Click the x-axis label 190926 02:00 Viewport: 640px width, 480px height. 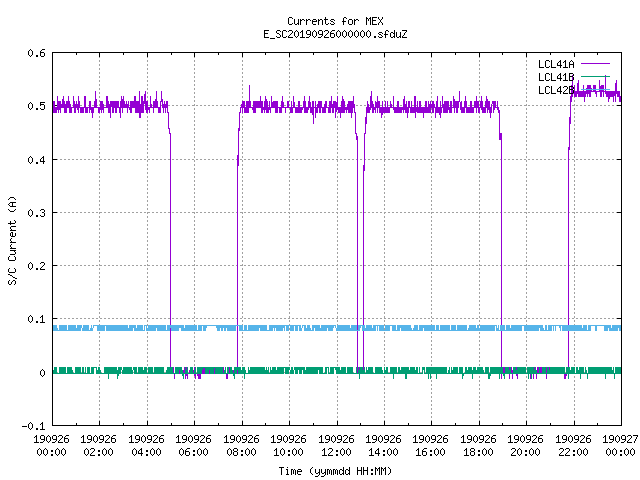98,446
